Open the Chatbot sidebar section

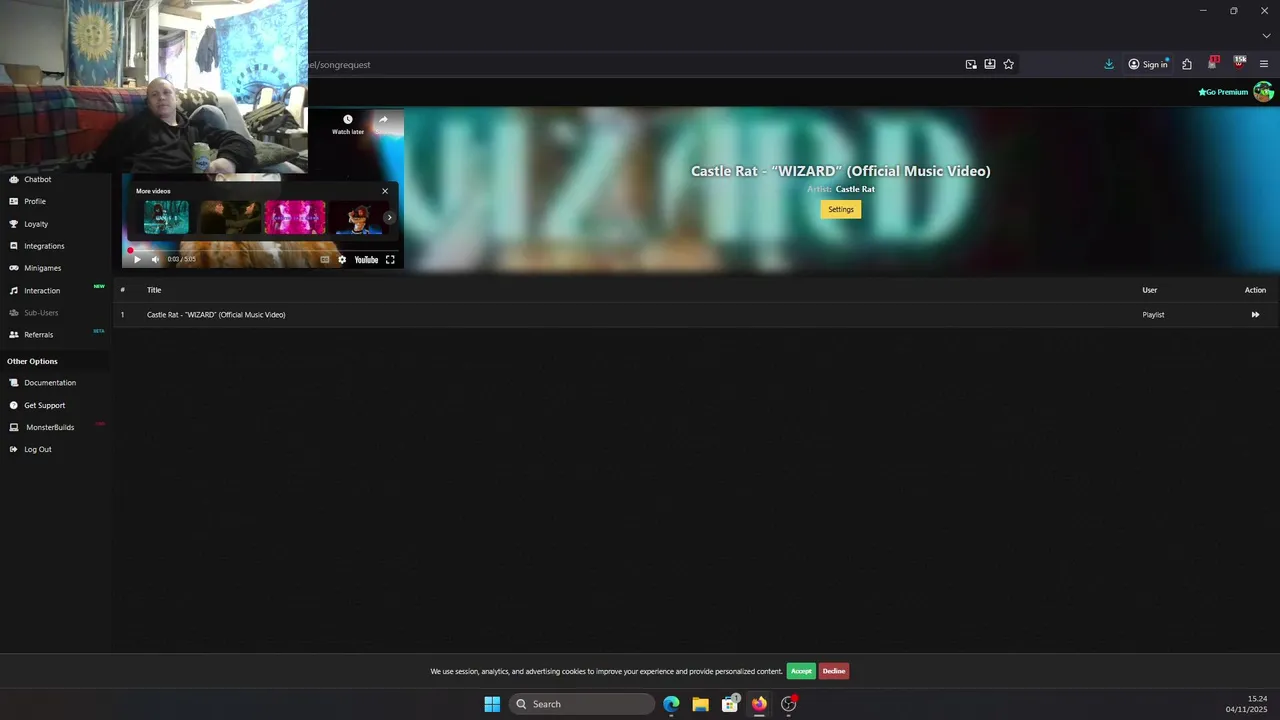[37, 179]
